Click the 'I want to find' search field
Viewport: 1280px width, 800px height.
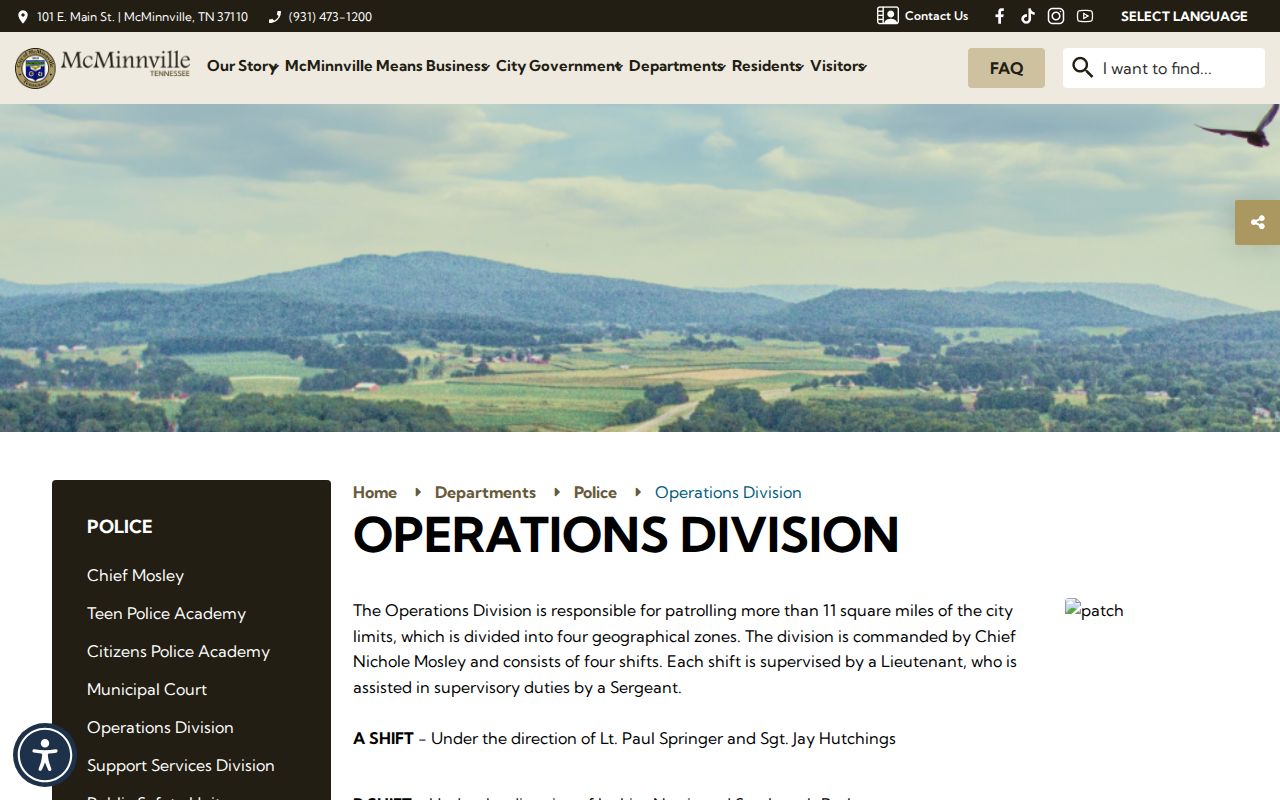(x=1180, y=68)
